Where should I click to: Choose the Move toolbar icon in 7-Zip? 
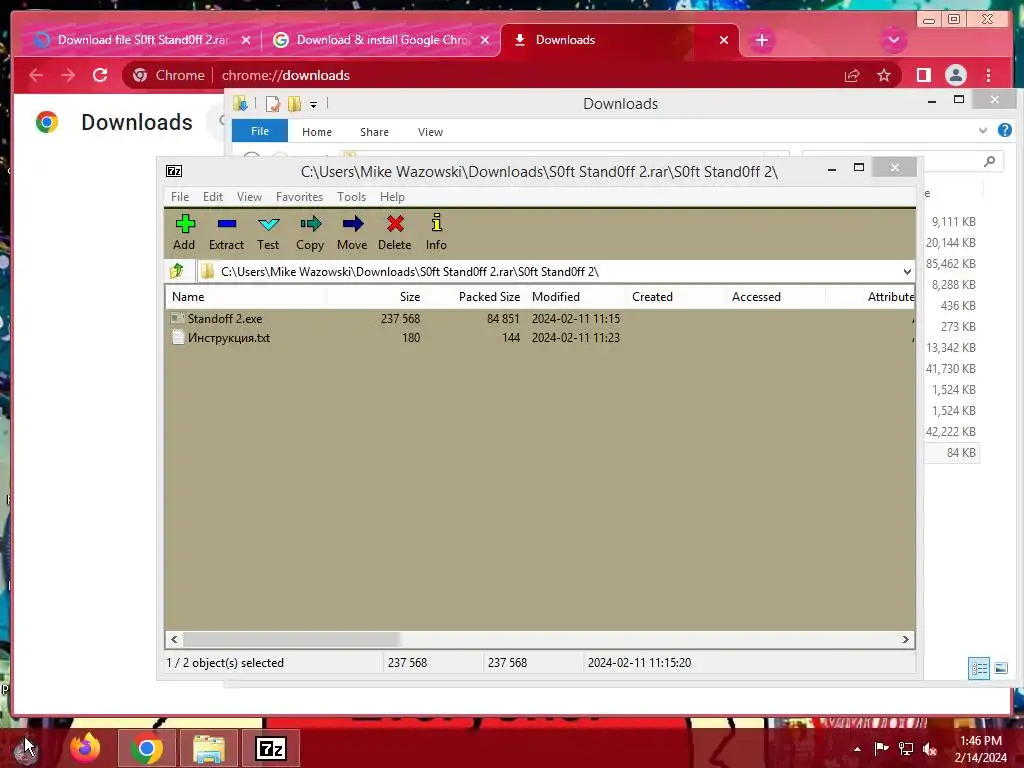pyautogui.click(x=352, y=232)
